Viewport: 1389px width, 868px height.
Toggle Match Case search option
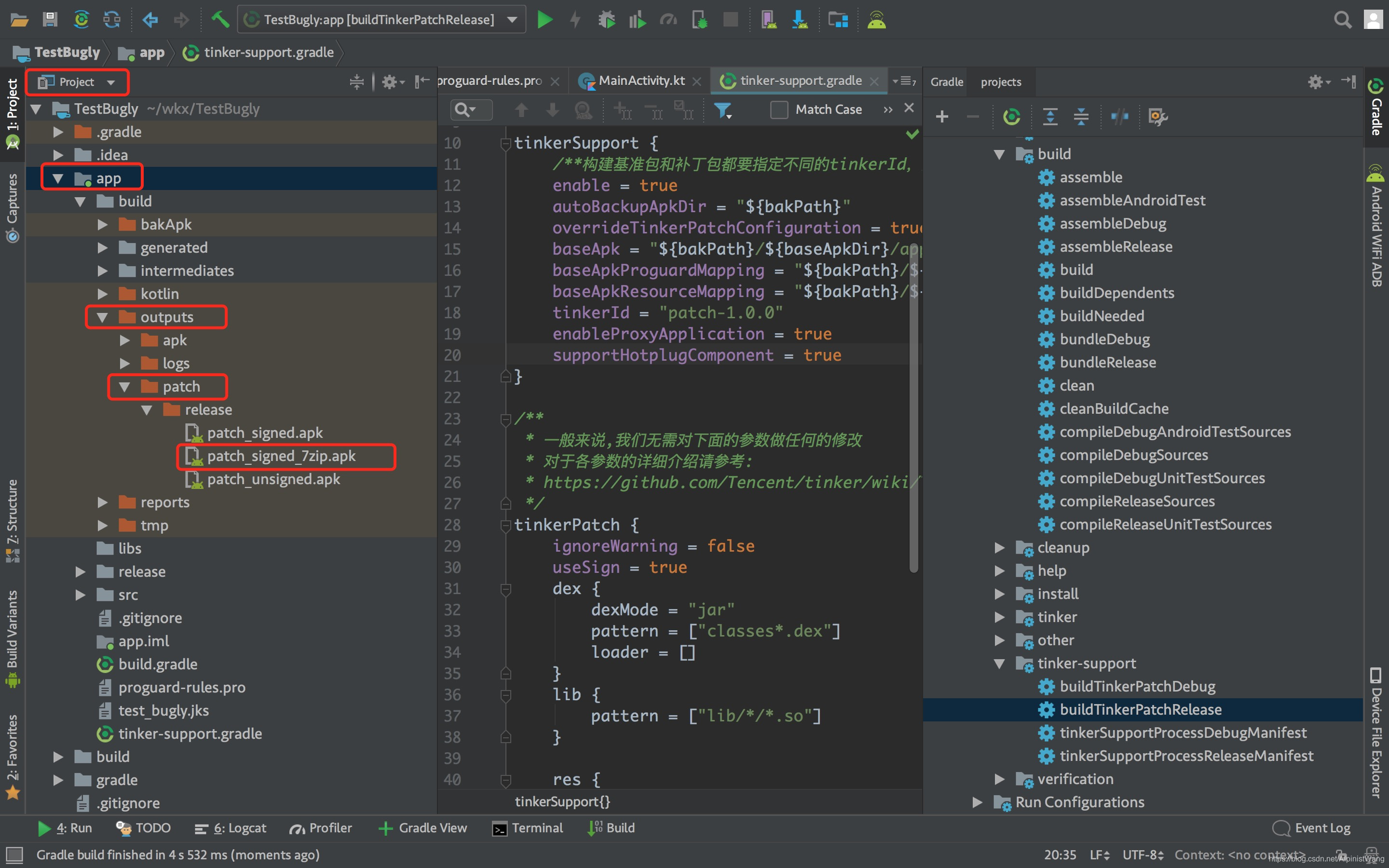[x=780, y=108]
